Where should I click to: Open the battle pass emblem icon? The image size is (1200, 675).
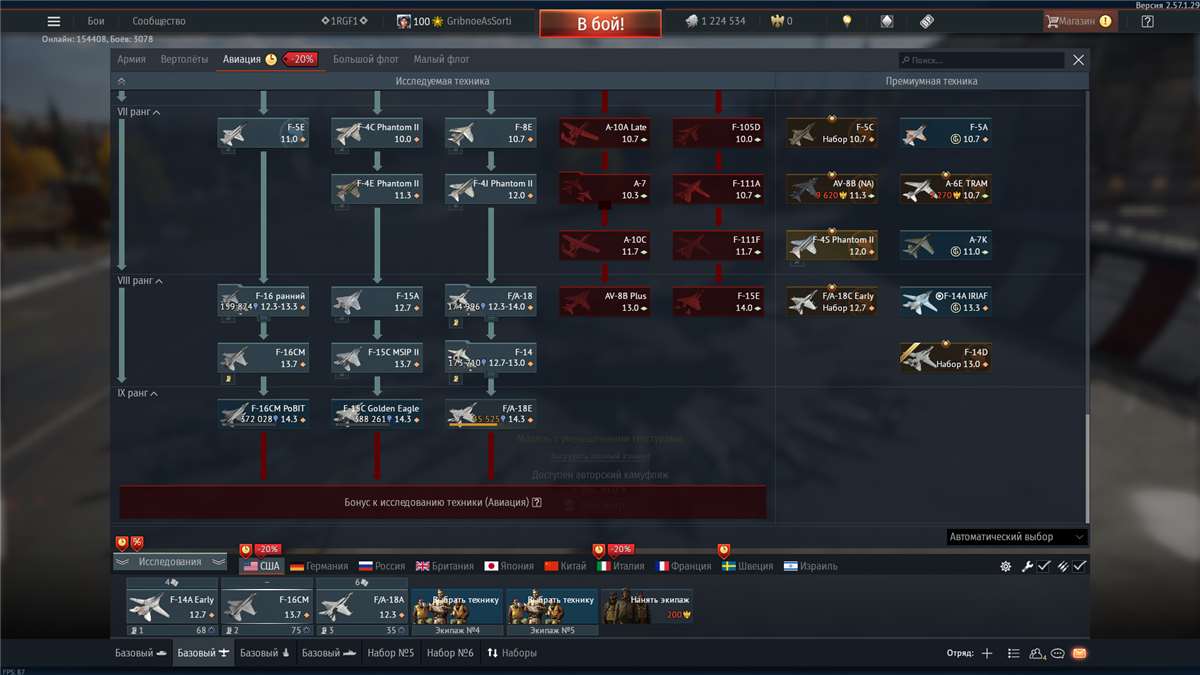pyautogui.click(x=887, y=21)
